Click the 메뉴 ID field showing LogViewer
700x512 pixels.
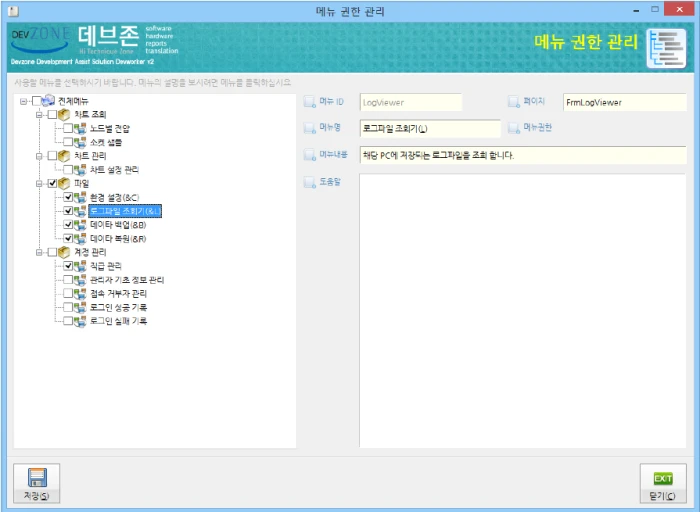[x=411, y=102]
